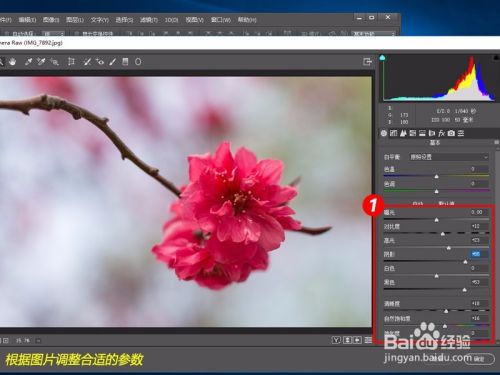Copy current settings to Before icon
Screen dimensions: 500x375
click(357, 340)
